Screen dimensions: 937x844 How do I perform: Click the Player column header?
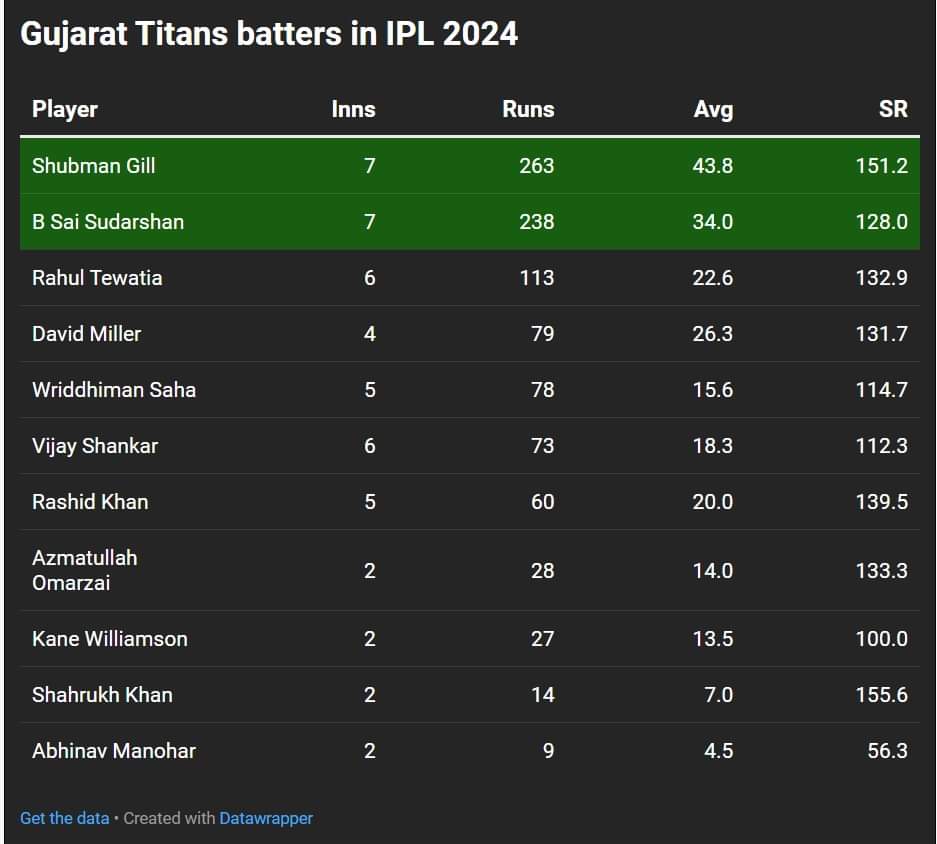click(x=65, y=109)
